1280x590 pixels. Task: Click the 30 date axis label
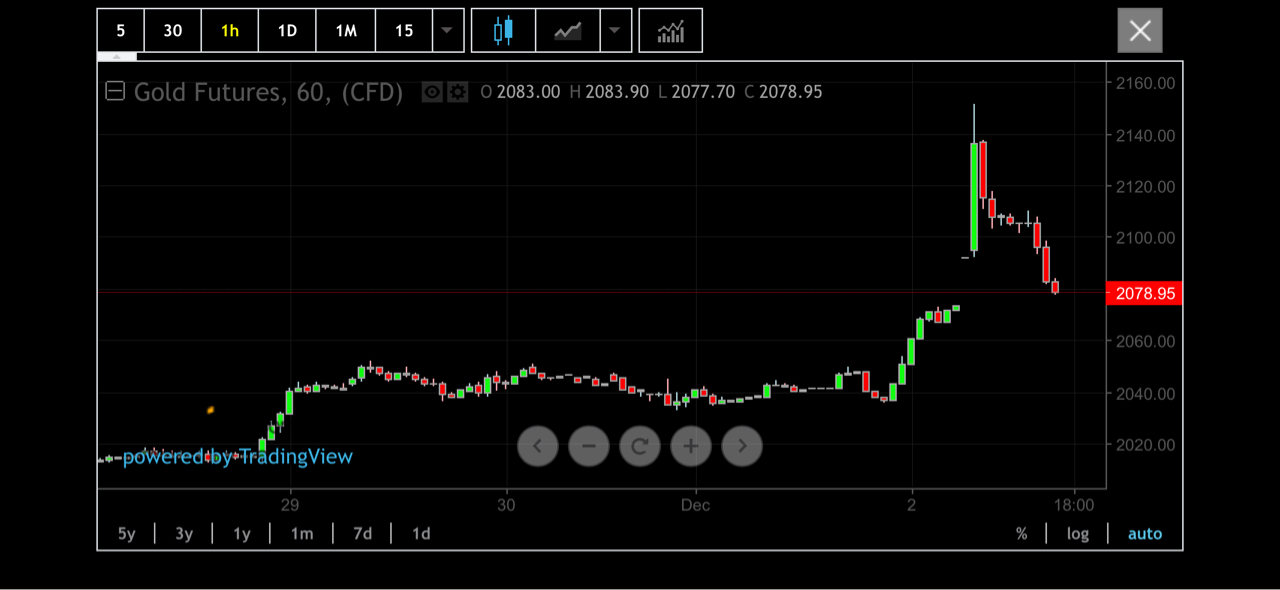click(506, 505)
